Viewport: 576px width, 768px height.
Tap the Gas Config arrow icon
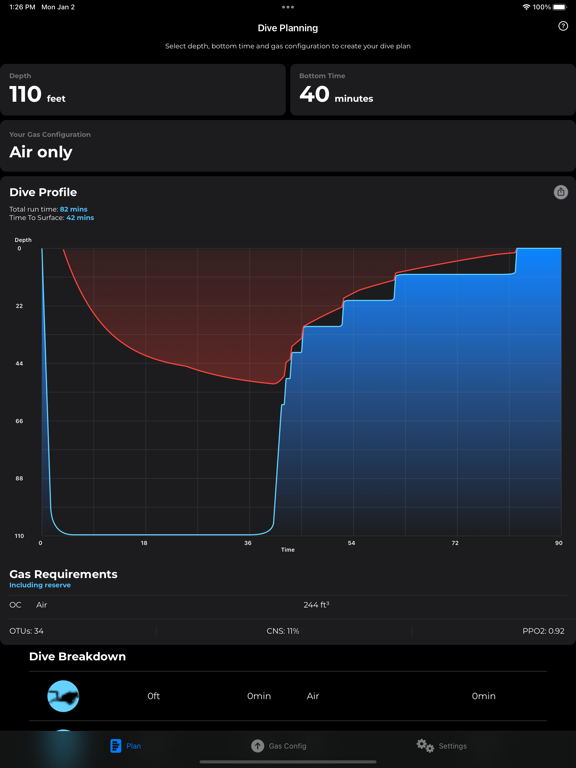click(257, 746)
